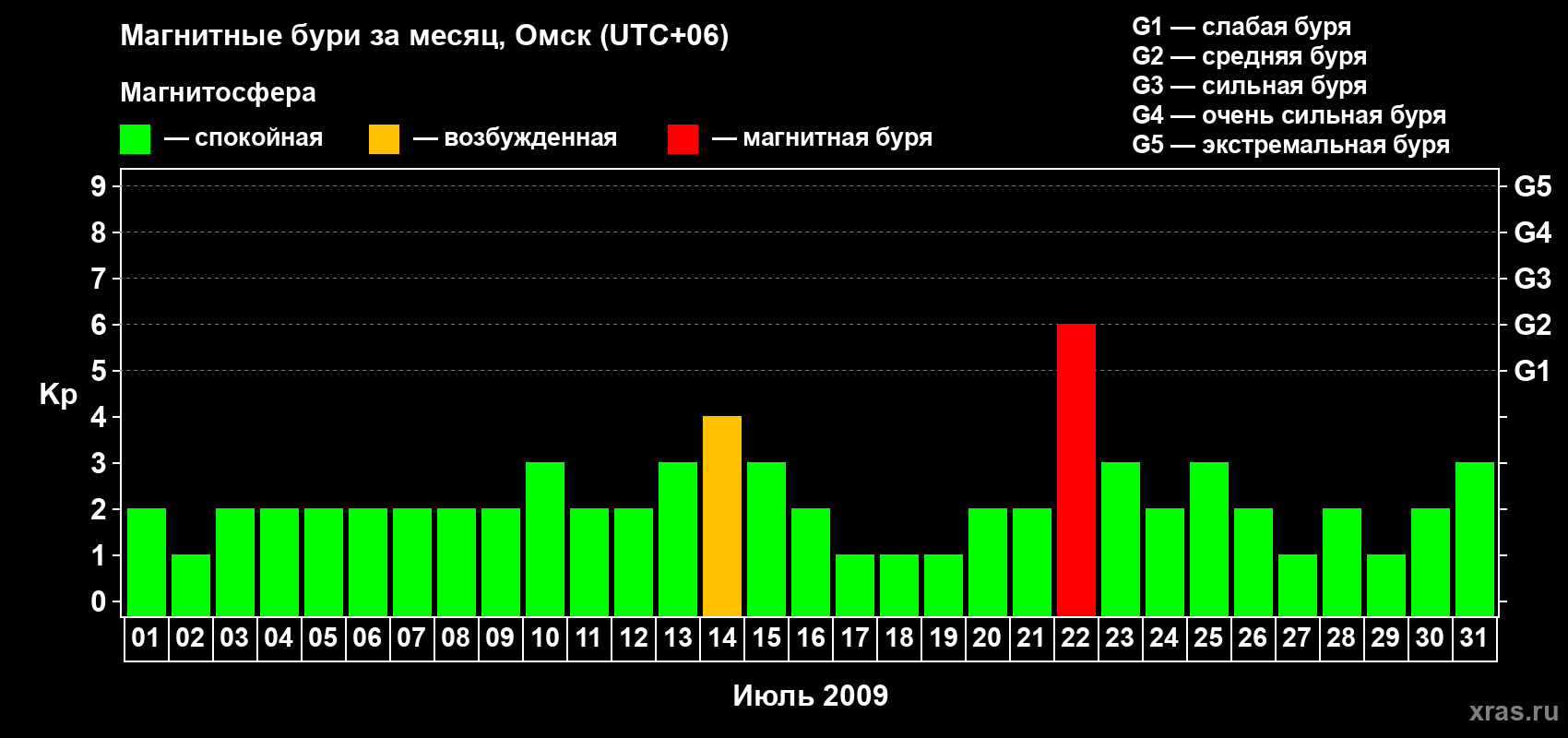Click day label 14 on axis
Image resolution: width=1568 pixels, height=738 pixels.
[x=722, y=638]
